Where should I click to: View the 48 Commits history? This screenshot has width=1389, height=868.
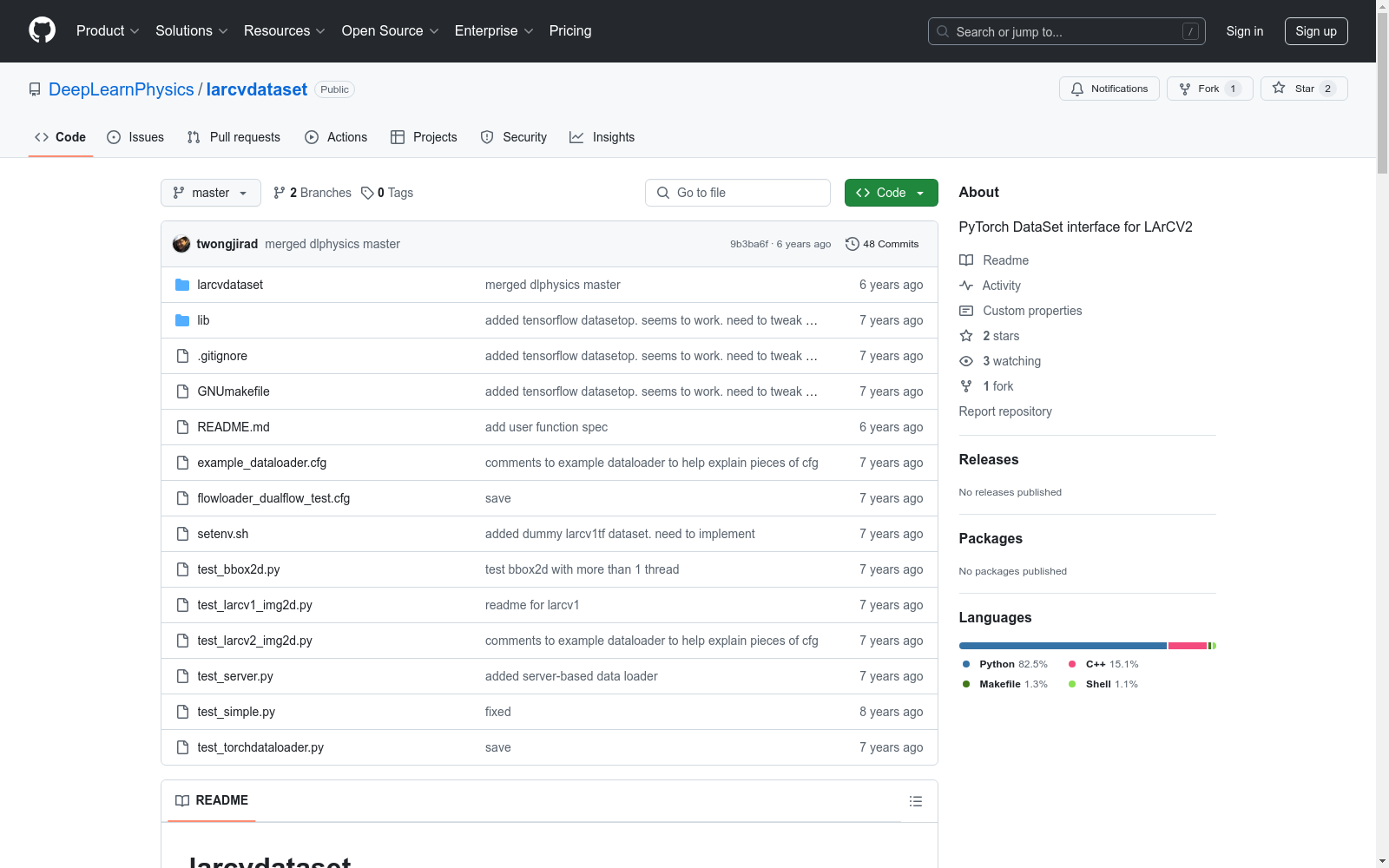pos(882,244)
